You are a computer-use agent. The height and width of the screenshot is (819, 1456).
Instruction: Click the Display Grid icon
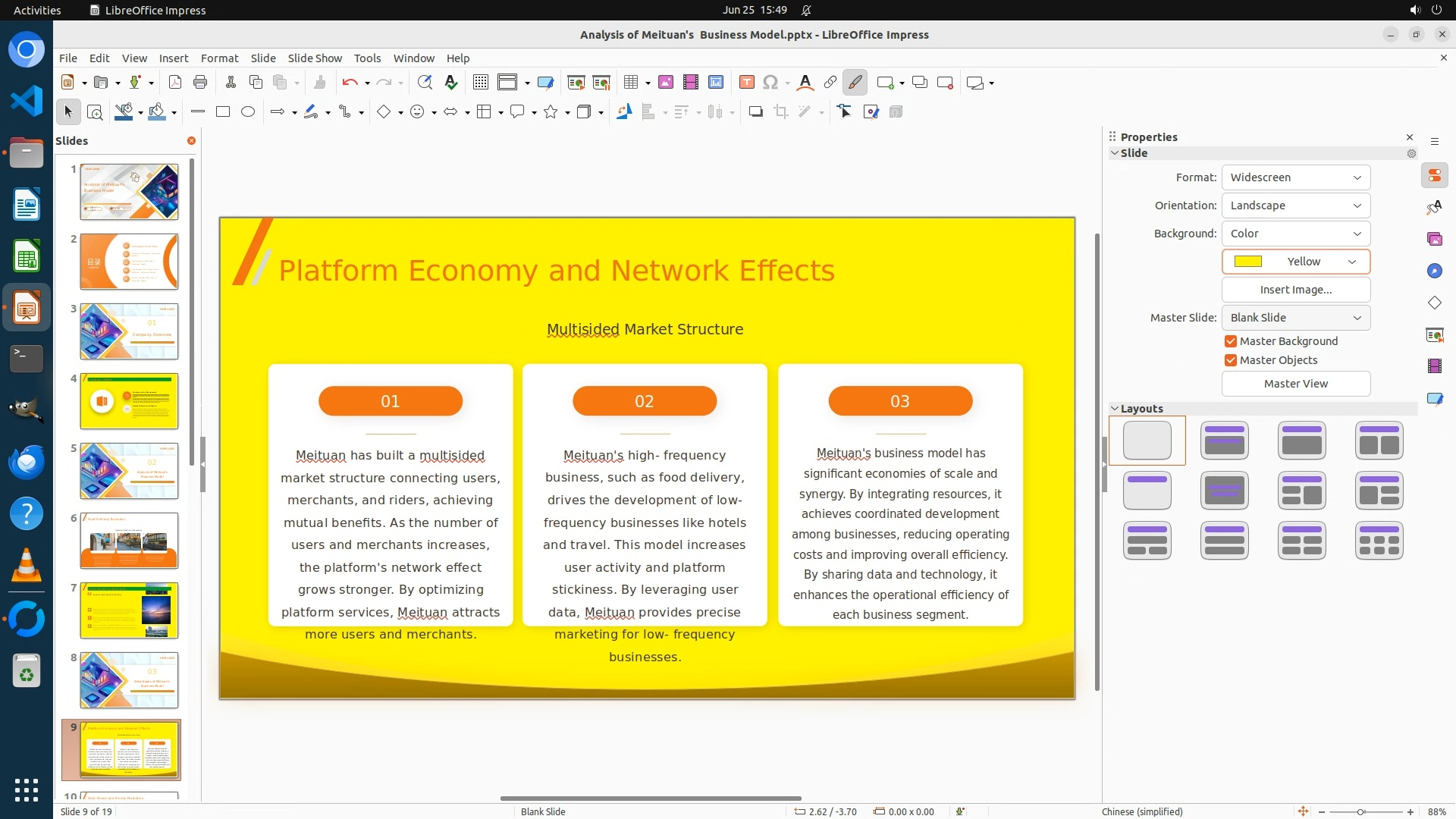[480, 82]
